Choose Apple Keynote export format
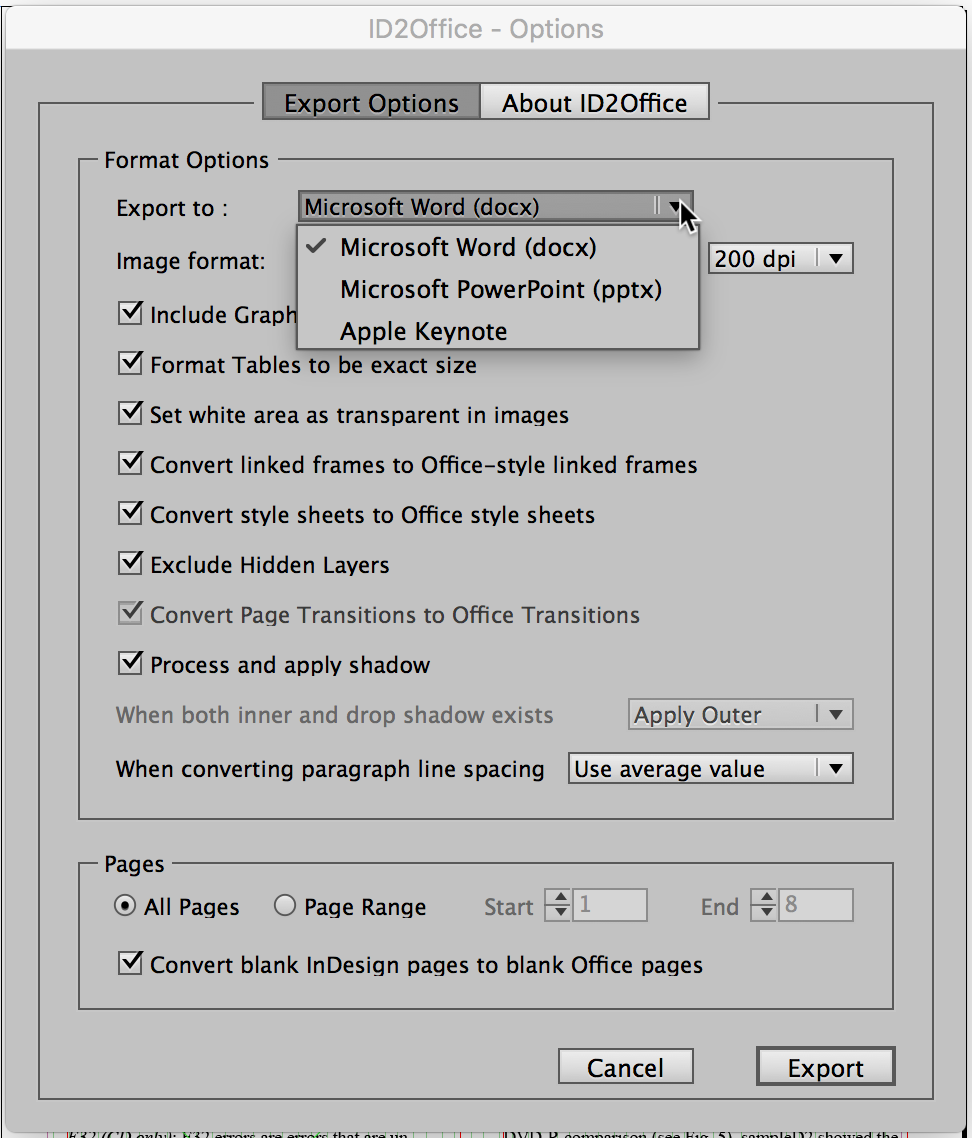The width and height of the screenshot is (972, 1138). coord(423,332)
